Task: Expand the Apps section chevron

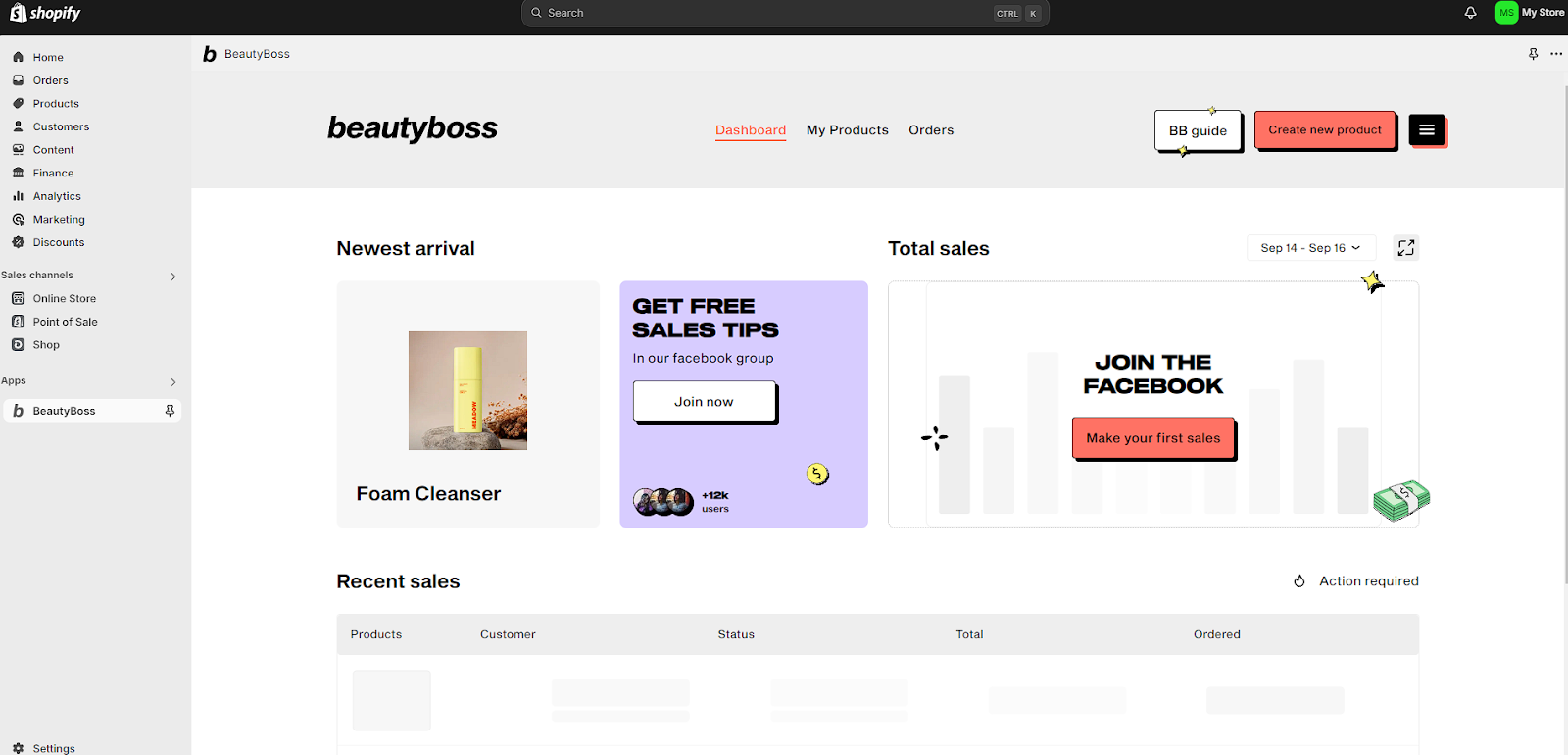Action: point(173,382)
